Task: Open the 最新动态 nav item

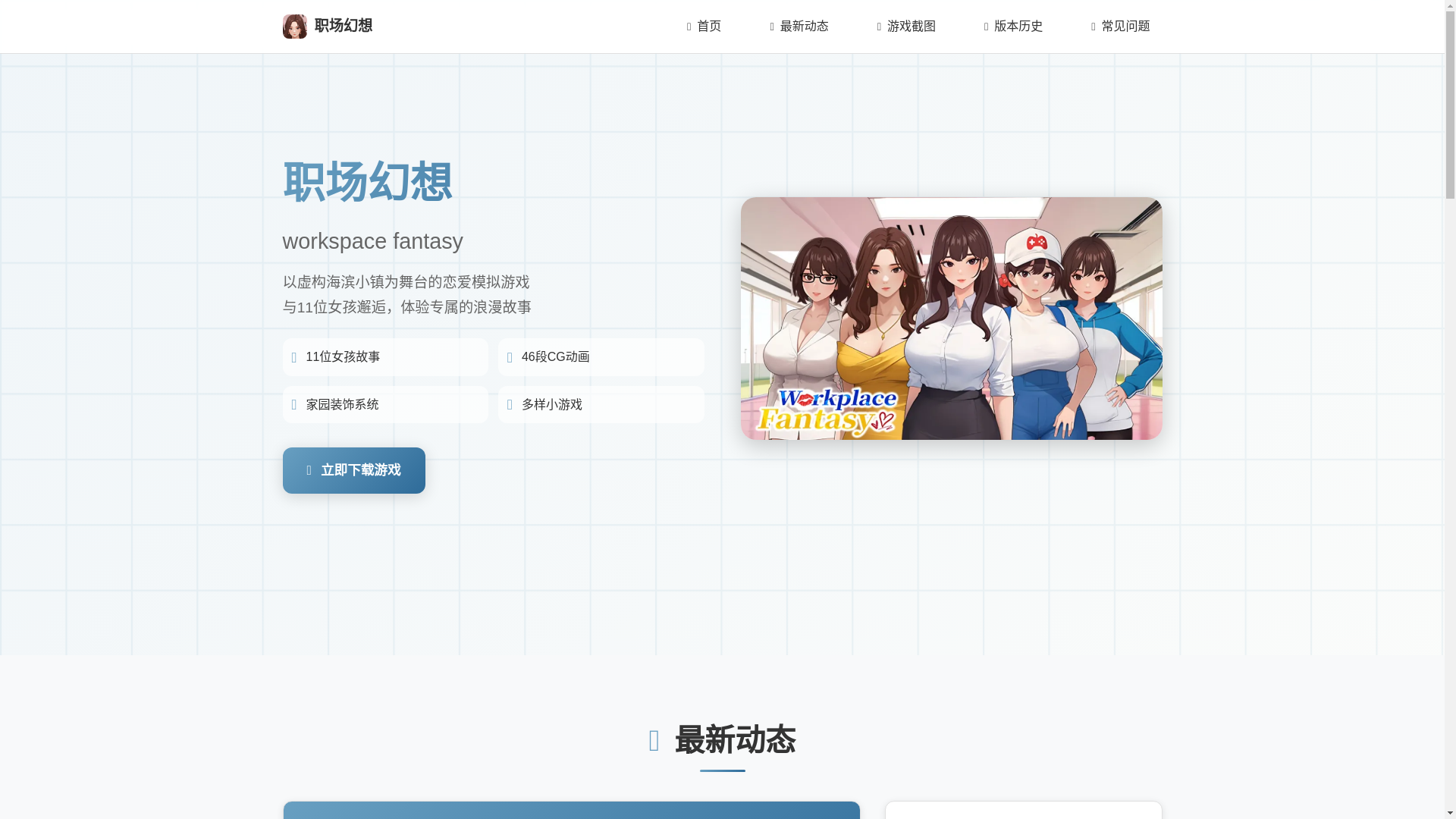Action: click(799, 27)
